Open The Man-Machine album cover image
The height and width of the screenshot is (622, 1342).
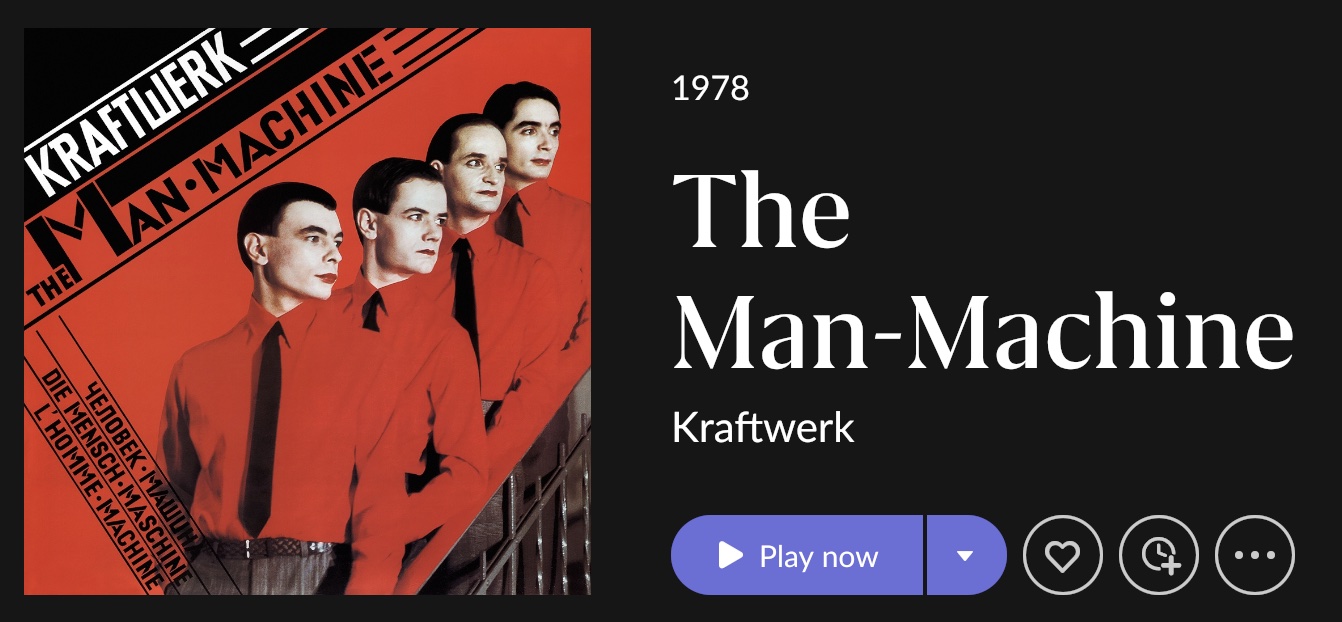tap(307, 311)
